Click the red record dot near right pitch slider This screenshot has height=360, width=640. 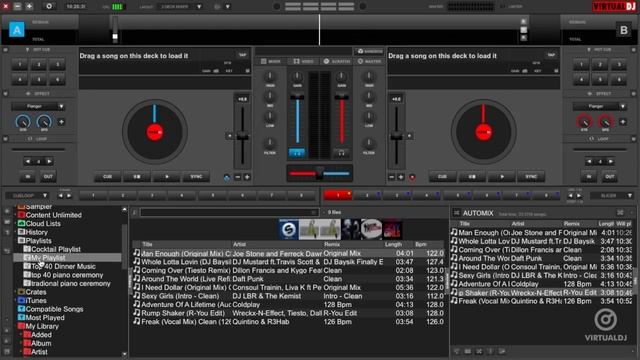(x=412, y=177)
